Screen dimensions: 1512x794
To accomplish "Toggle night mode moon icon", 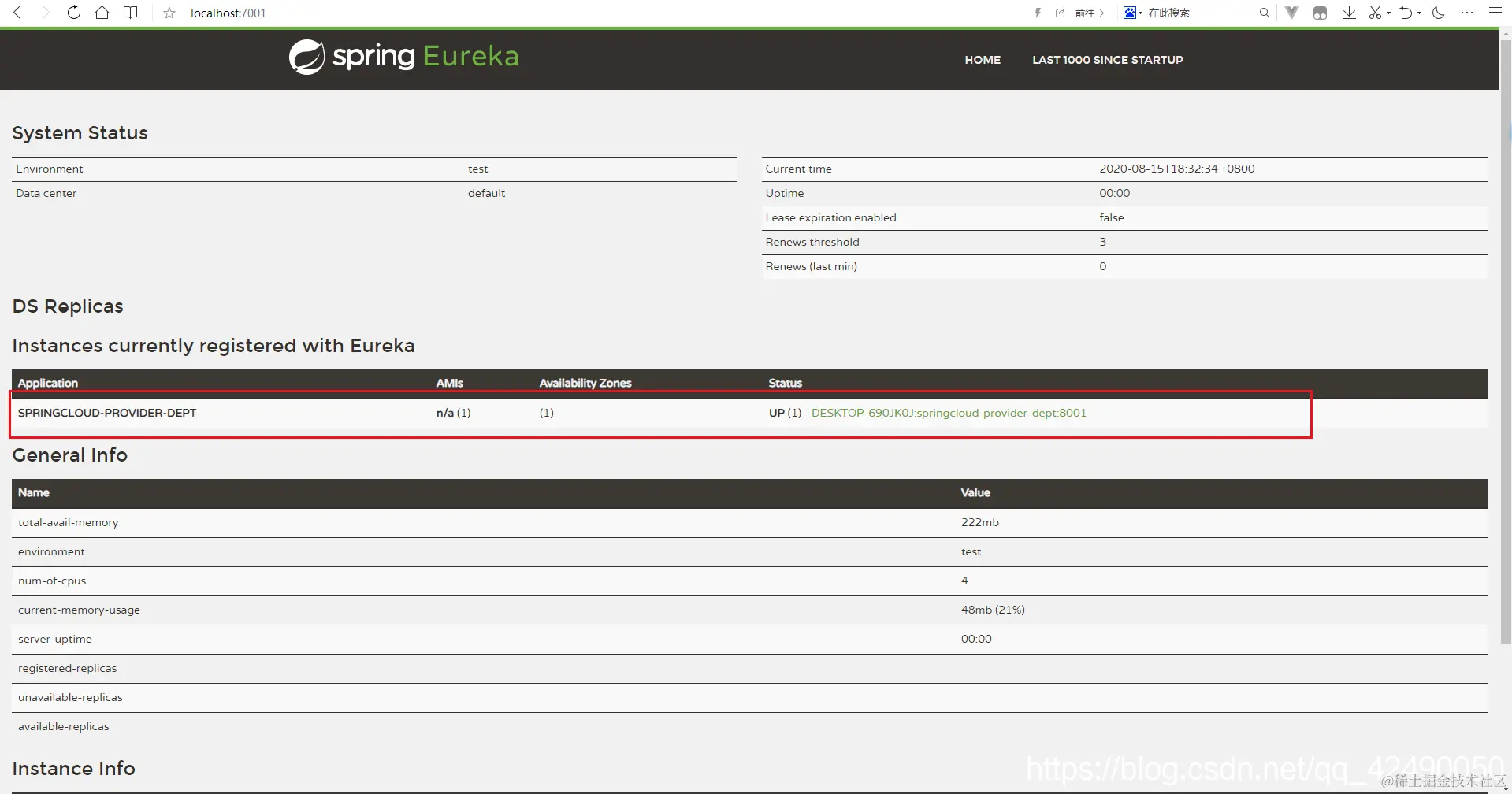I will click(x=1438, y=13).
